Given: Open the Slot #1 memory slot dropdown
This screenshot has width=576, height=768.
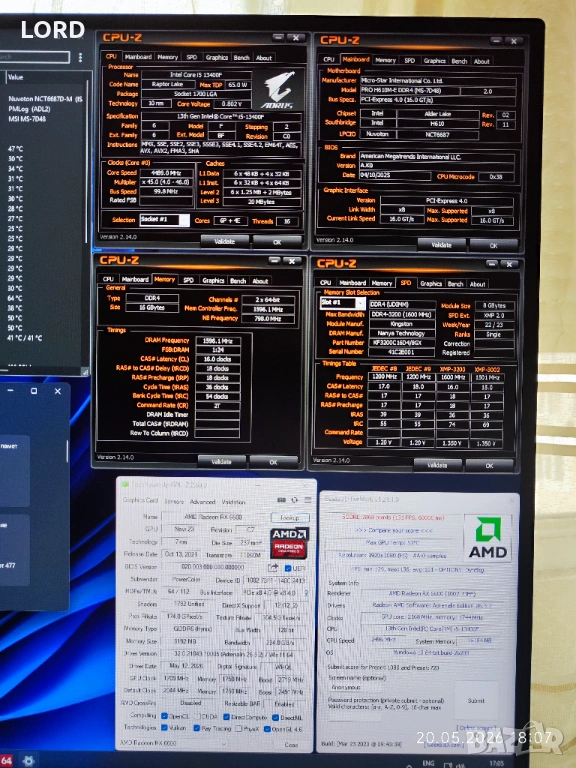Looking at the screenshot, I should pyautogui.click(x=342, y=303).
